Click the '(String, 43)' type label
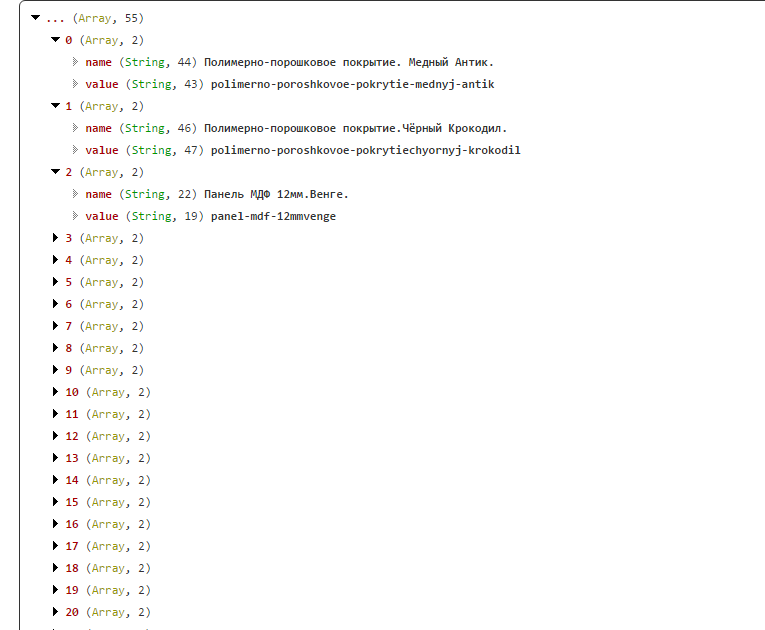765x630 pixels. click(x=165, y=84)
